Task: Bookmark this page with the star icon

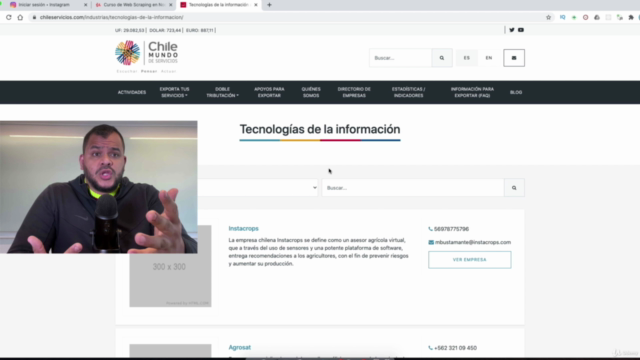Action: click(549, 17)
